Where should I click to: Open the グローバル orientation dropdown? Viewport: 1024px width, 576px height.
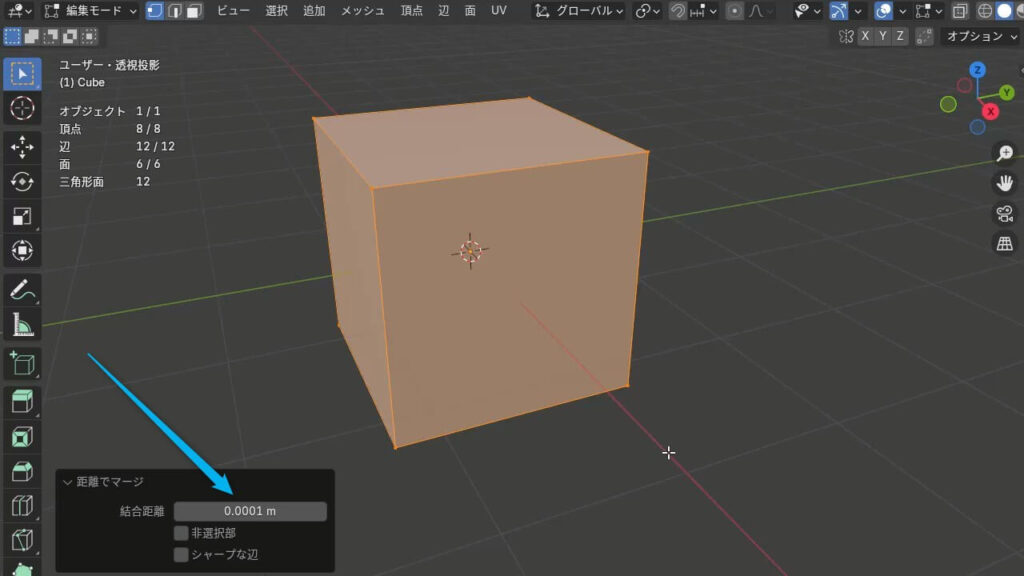point(579,11)
